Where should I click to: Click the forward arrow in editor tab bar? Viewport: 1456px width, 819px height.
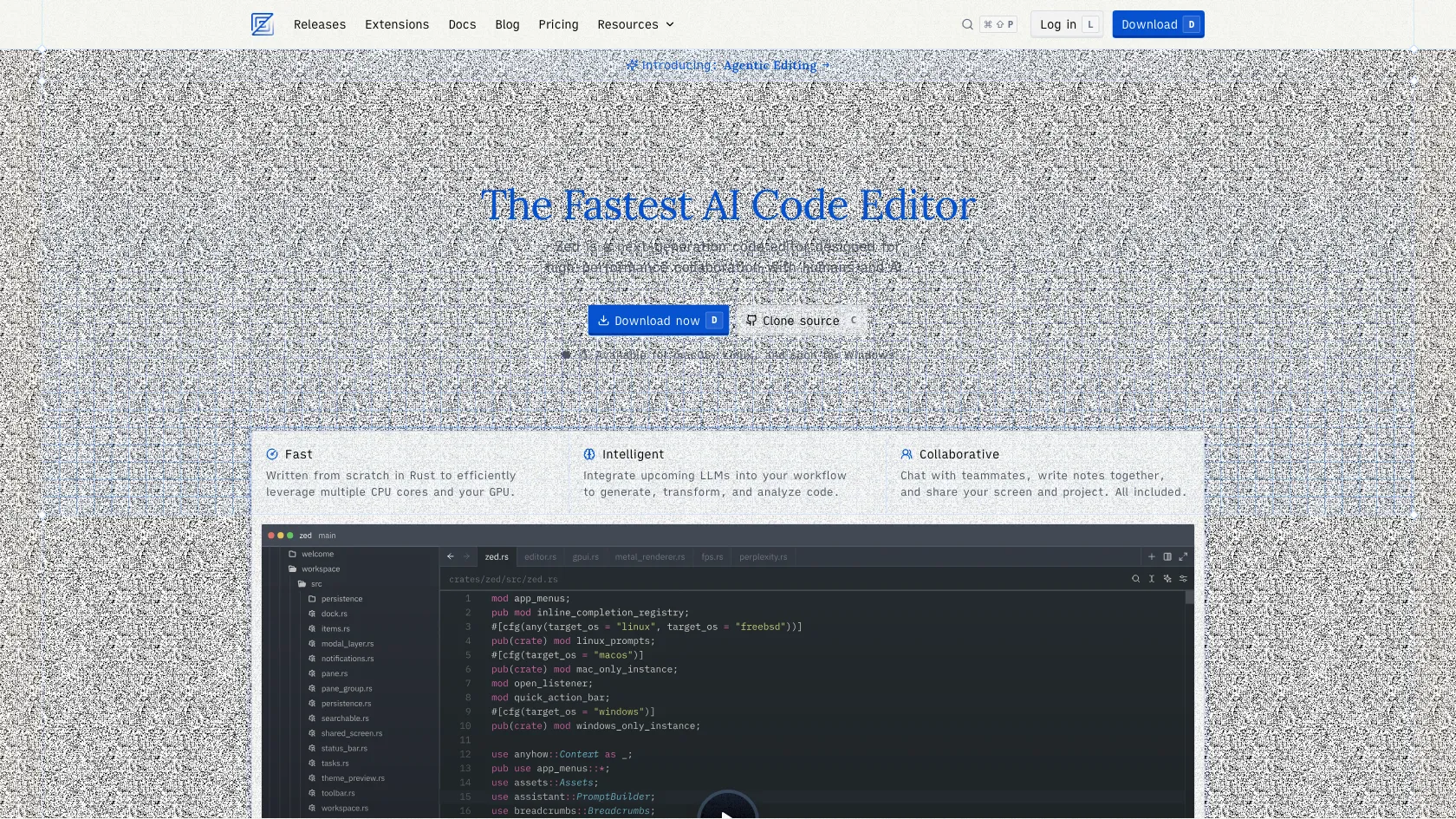(465, 556)
